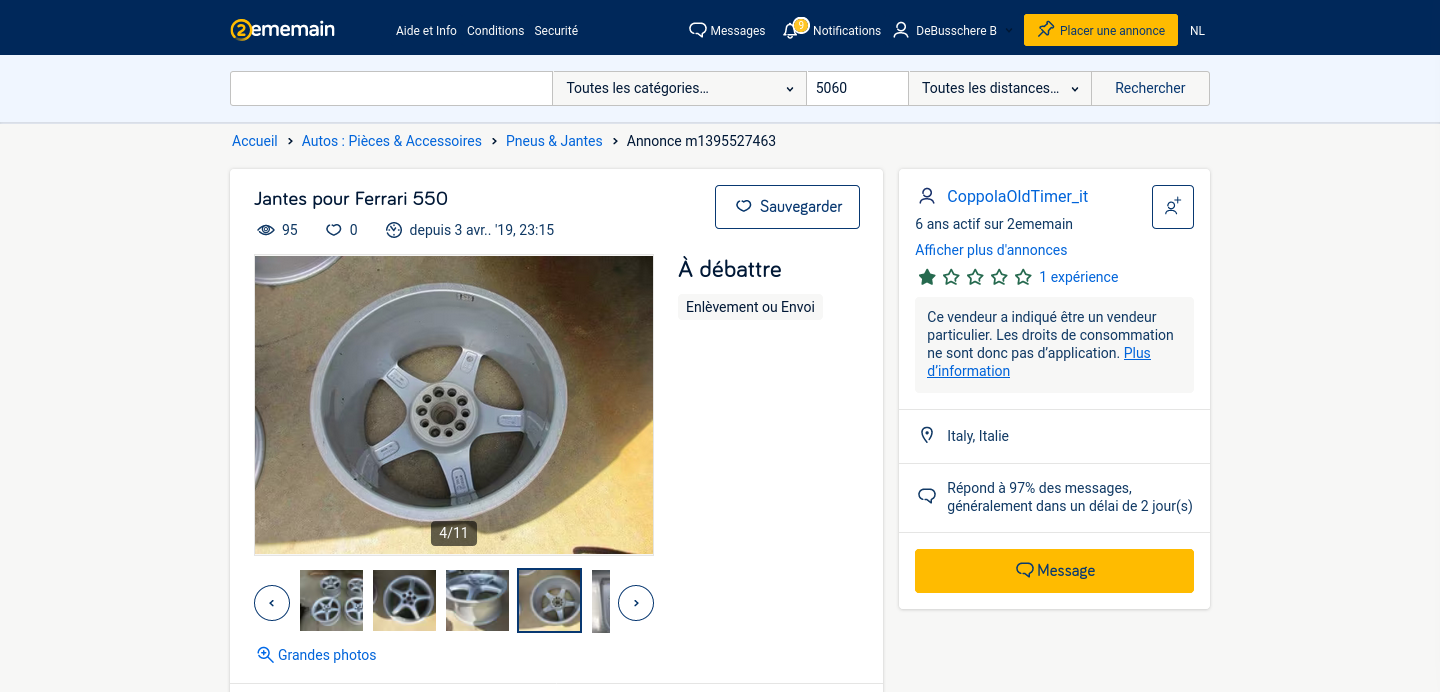Click Placer une annonce button

coord(1100,30)
